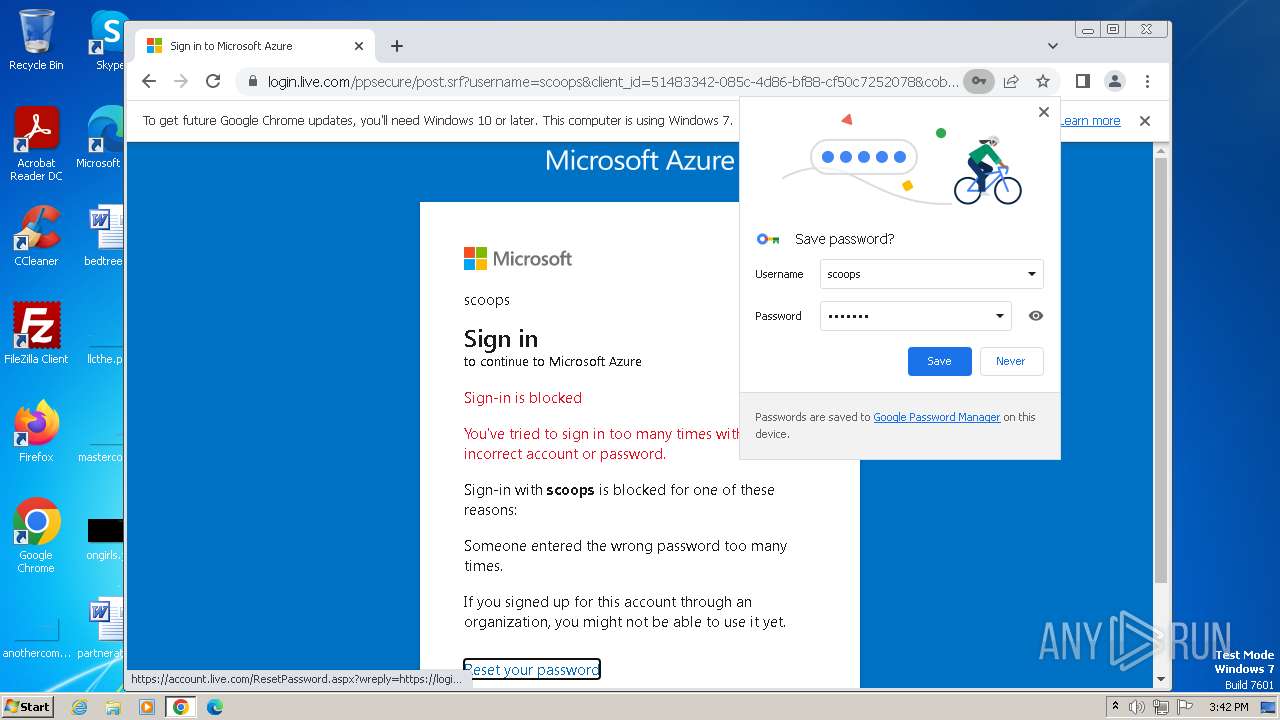Open the Firefox desktop icon
The width and height of the screenshot is (1280, 720).
36,431
